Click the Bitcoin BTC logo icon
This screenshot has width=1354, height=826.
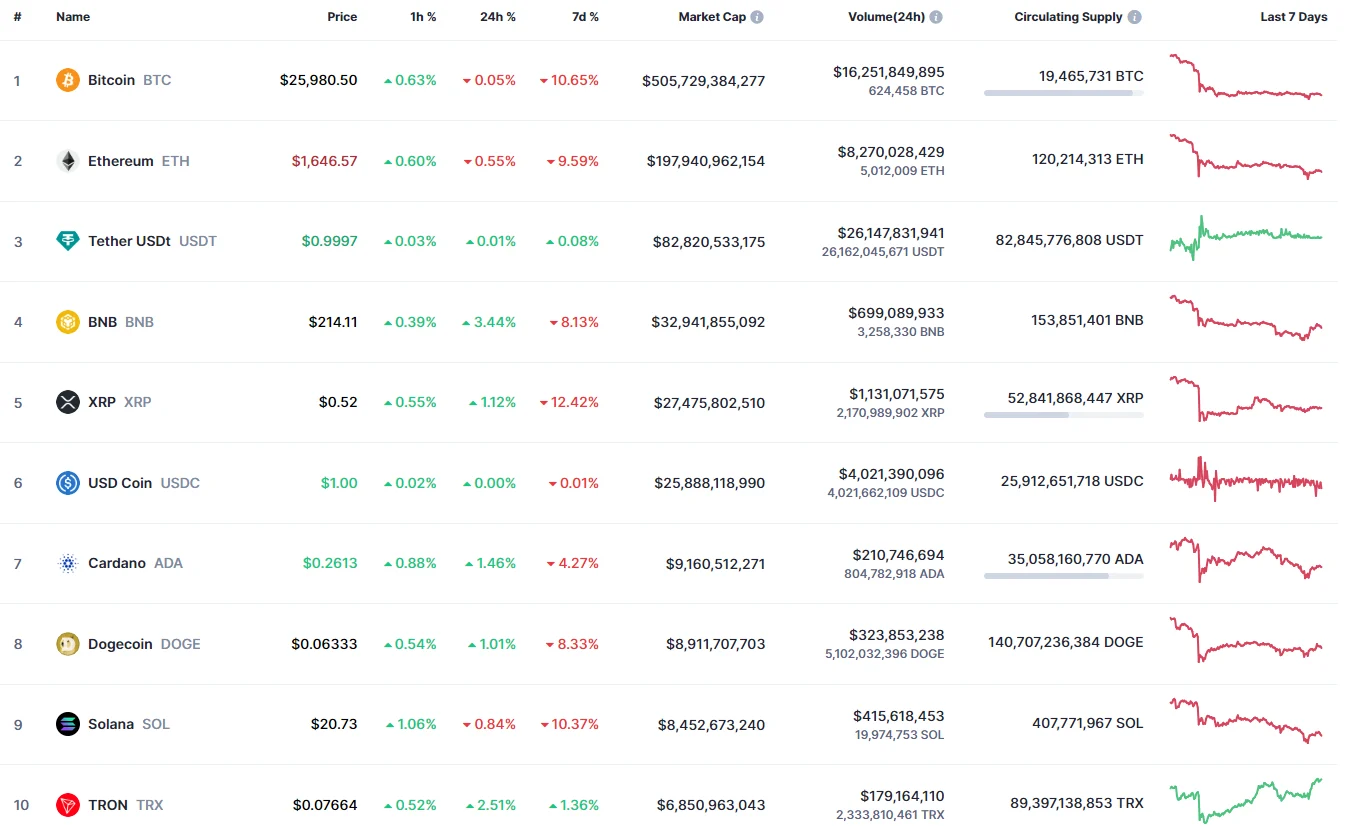66,80
